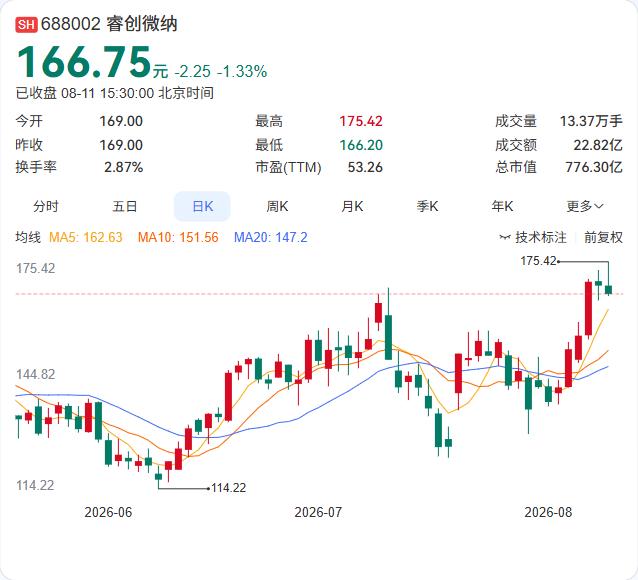638x580 pixels.
Task: Open the 前复权 price adjustment selector
Action: [x=603, y=237]
